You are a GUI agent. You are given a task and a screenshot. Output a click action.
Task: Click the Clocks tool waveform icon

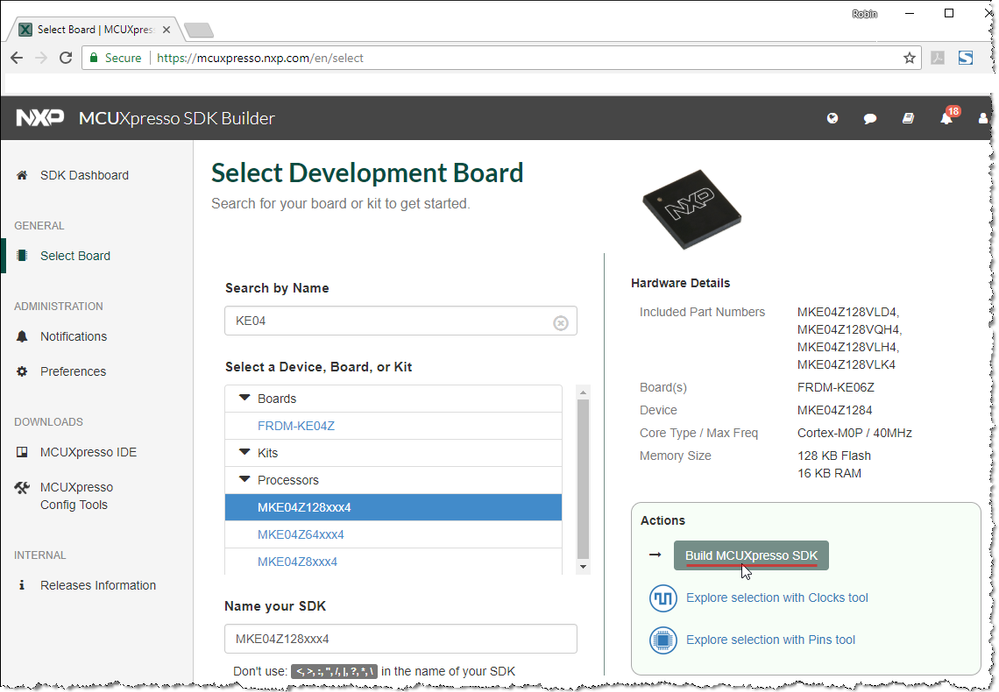(663, 598)
